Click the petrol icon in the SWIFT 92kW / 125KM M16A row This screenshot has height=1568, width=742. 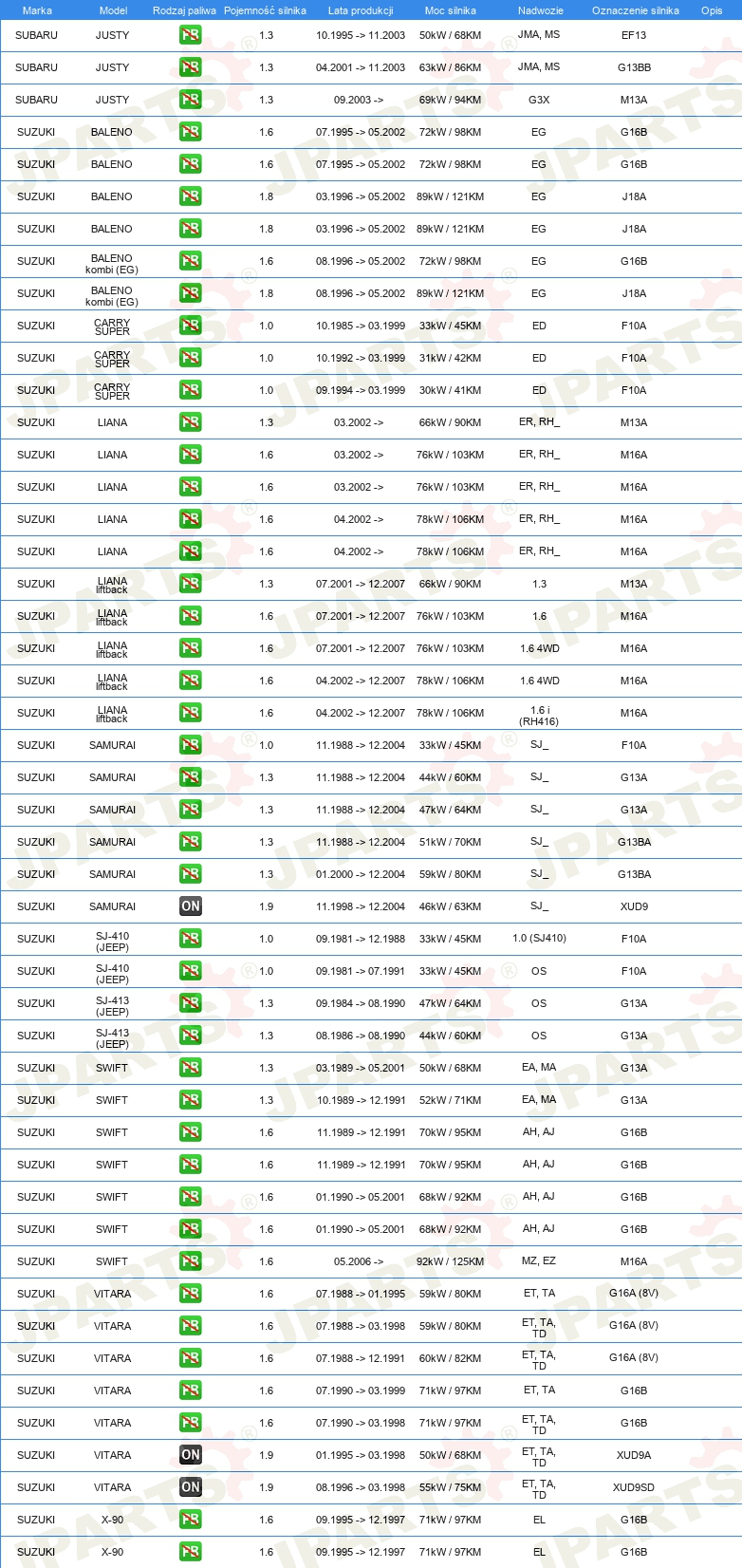click(x=191, y=1261)
